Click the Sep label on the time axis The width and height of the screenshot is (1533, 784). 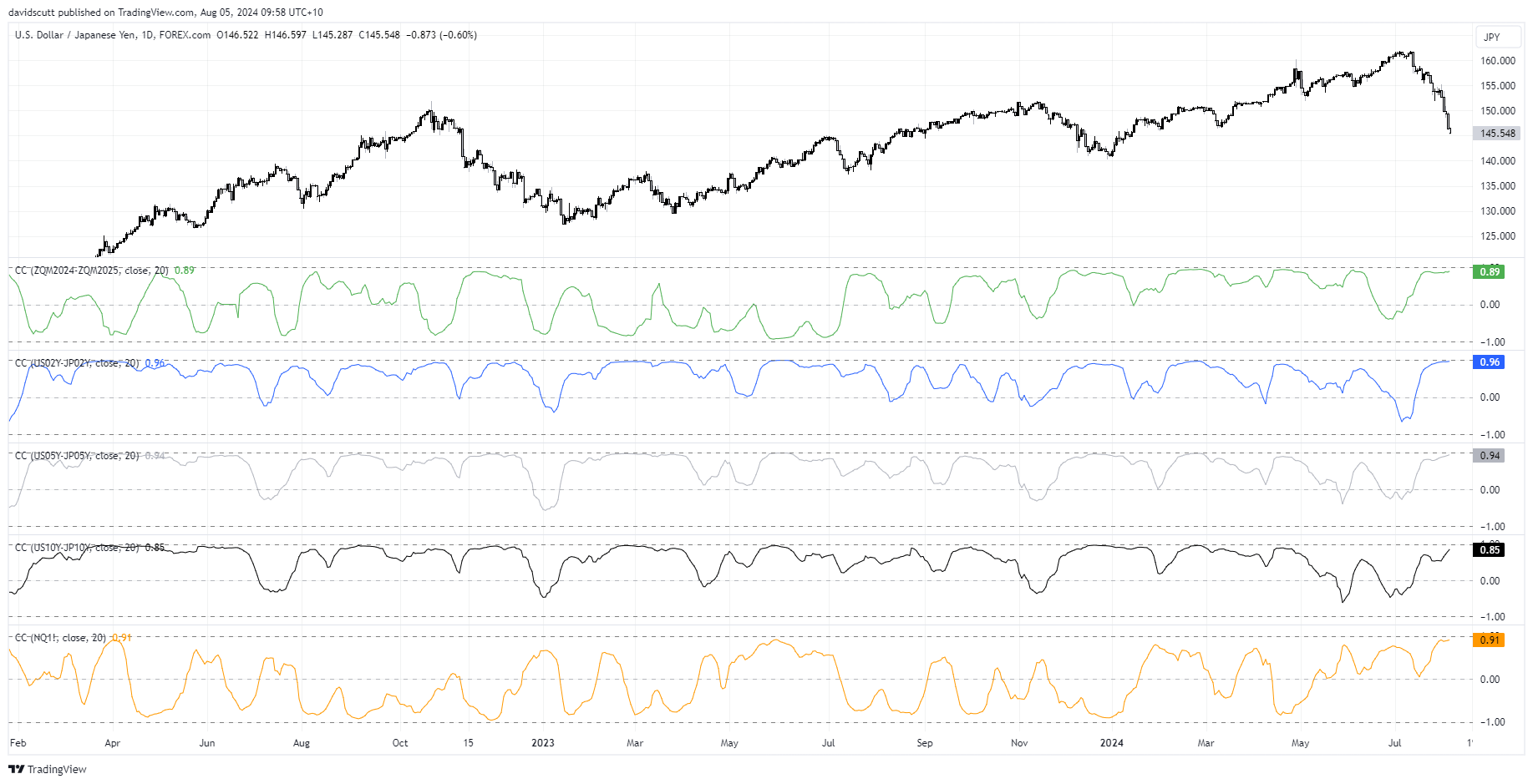[925, 743]
